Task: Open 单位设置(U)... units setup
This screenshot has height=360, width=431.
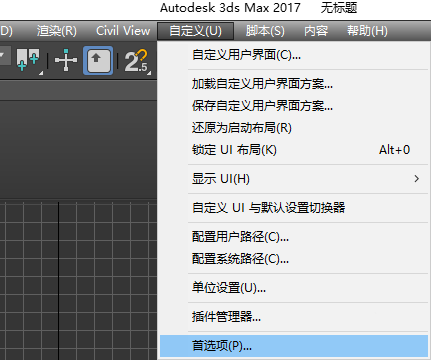Action: 293,288
